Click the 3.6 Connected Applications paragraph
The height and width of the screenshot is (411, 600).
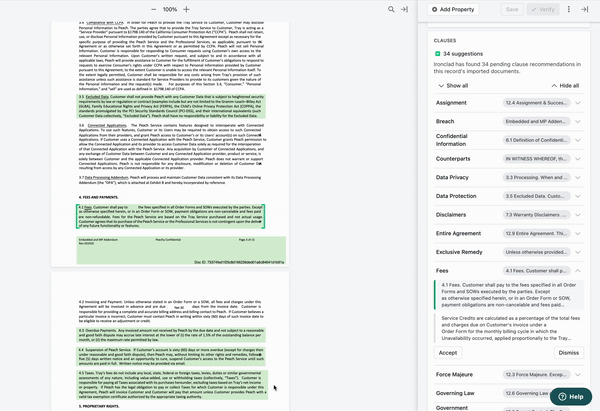(x=172, y=147)
